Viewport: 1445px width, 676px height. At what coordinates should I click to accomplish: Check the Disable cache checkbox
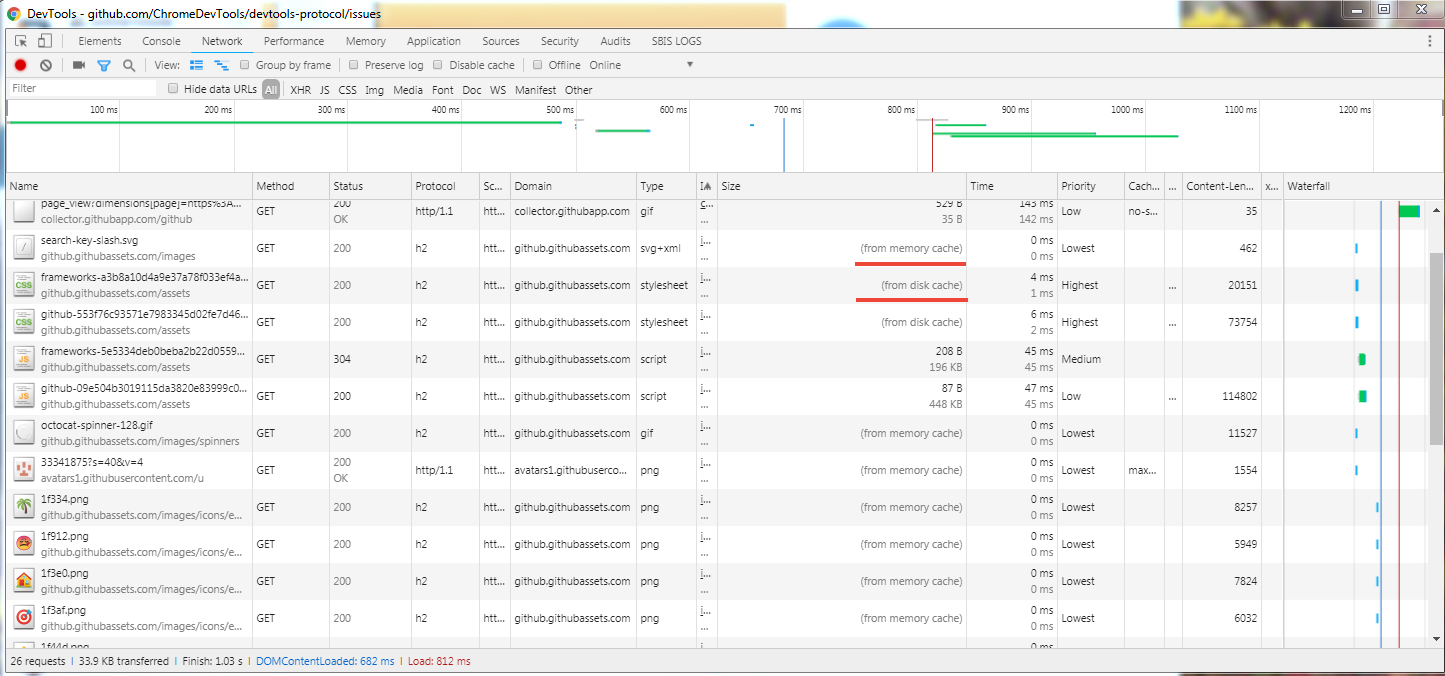tap(438, 64)
